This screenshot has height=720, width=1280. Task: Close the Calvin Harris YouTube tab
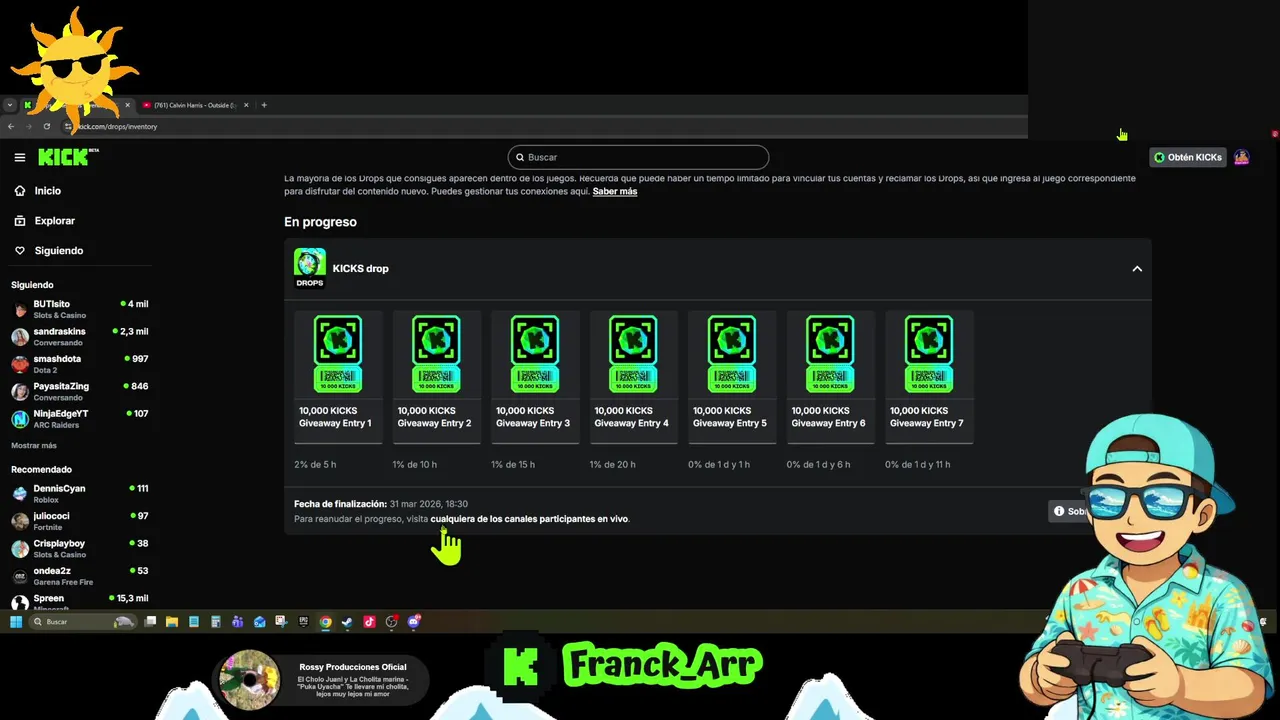pyautogui.click(x=246, y=105)
